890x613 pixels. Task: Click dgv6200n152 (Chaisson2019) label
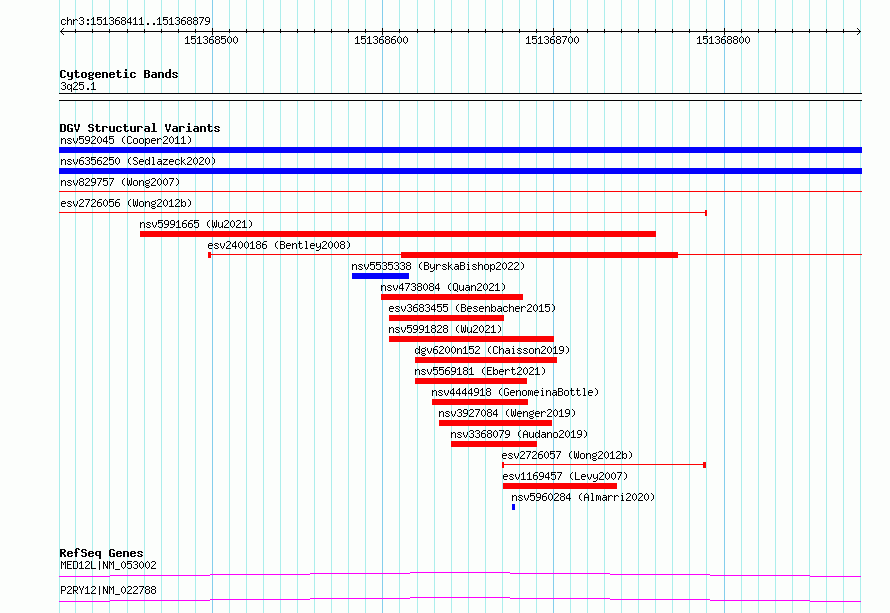point(492,350)
